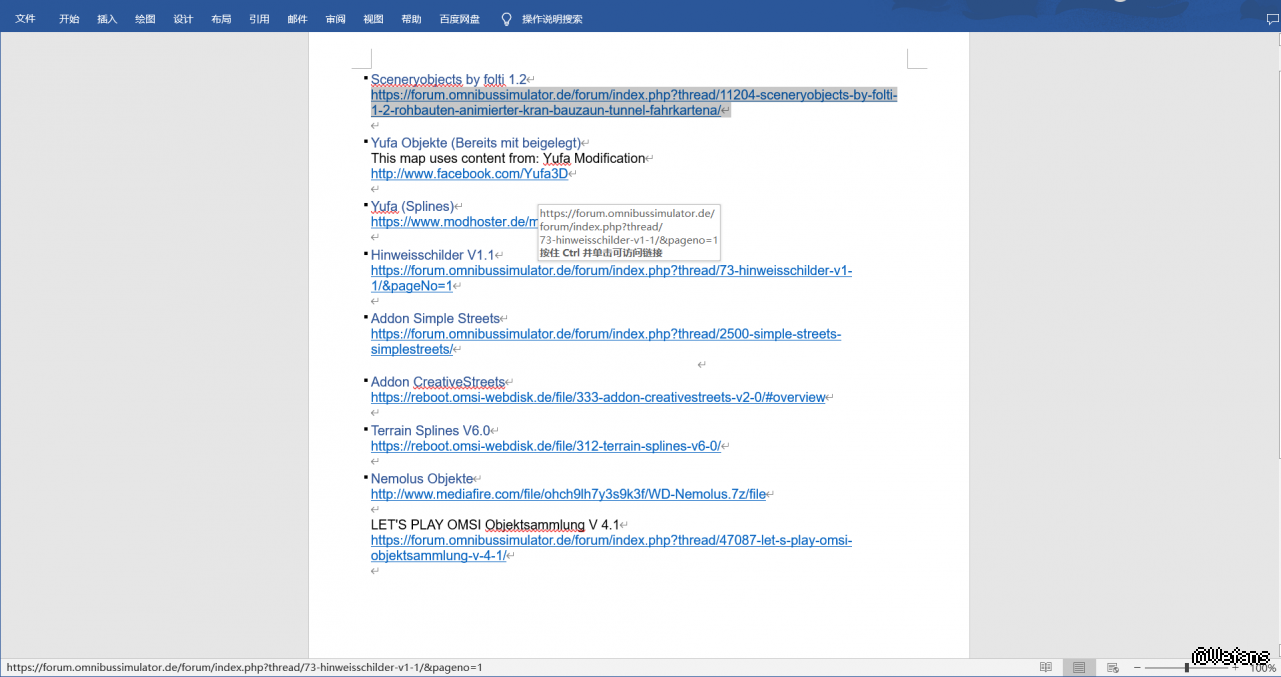
Task: Open the 文件 (File) tab
Action: point(25,19)
